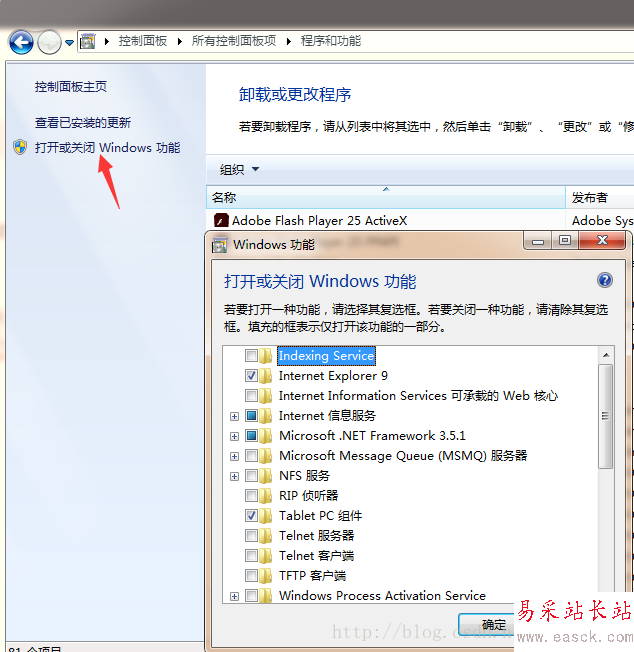Sort by the 名称 column header

coord(385,197)
